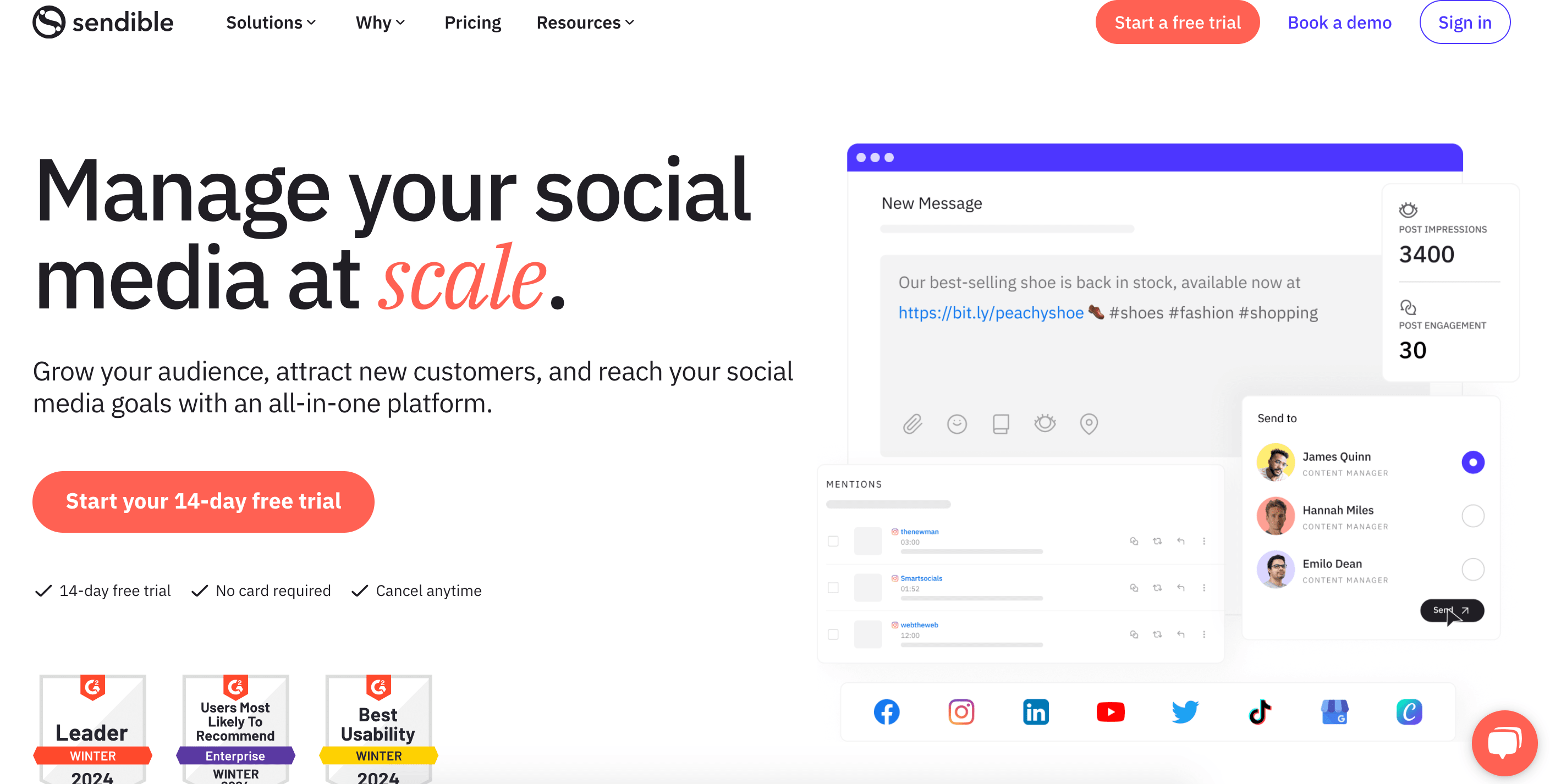Click the Pricing menu item
This screenshot has height=784, width=1550.
[x=472, y=22]
